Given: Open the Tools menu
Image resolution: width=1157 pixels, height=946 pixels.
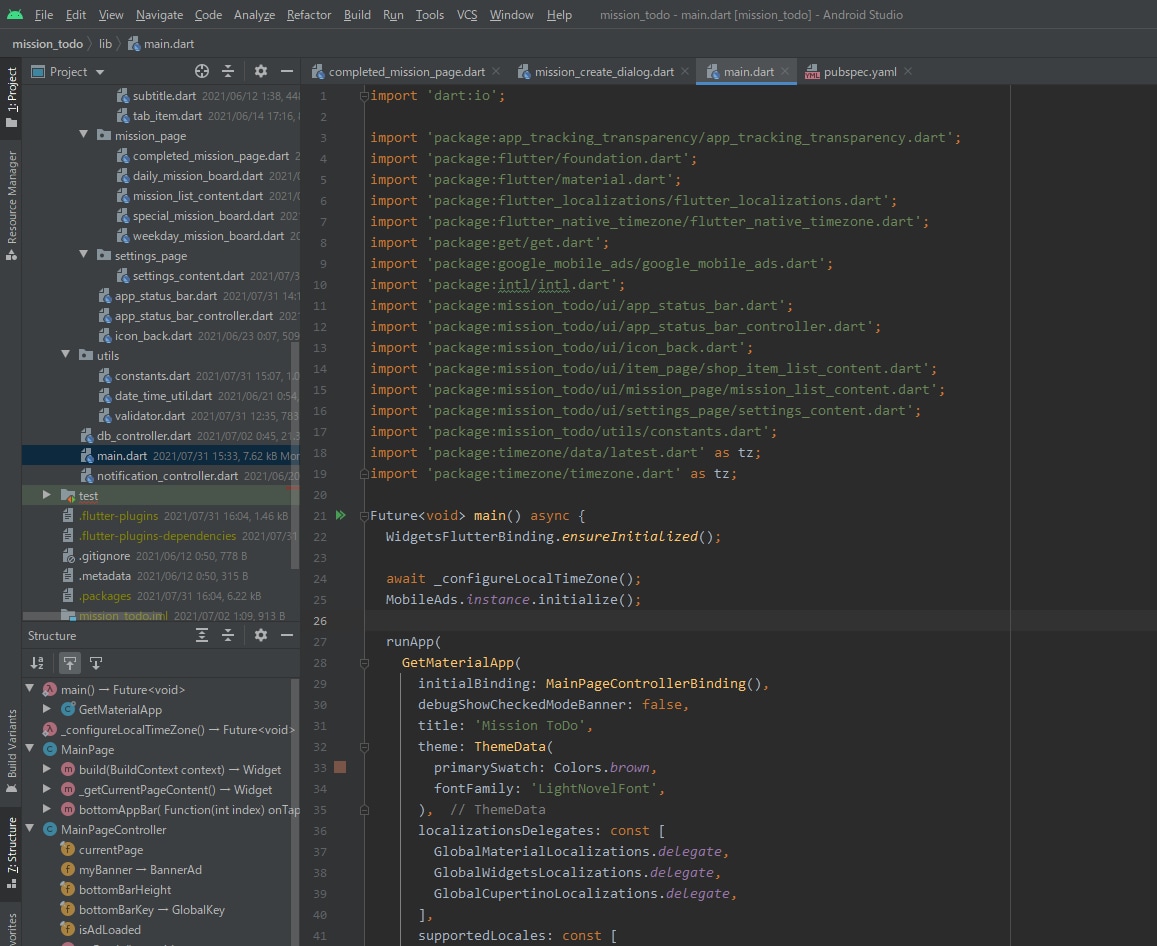Looking at the screenshot, I should (x=429, y=15).
